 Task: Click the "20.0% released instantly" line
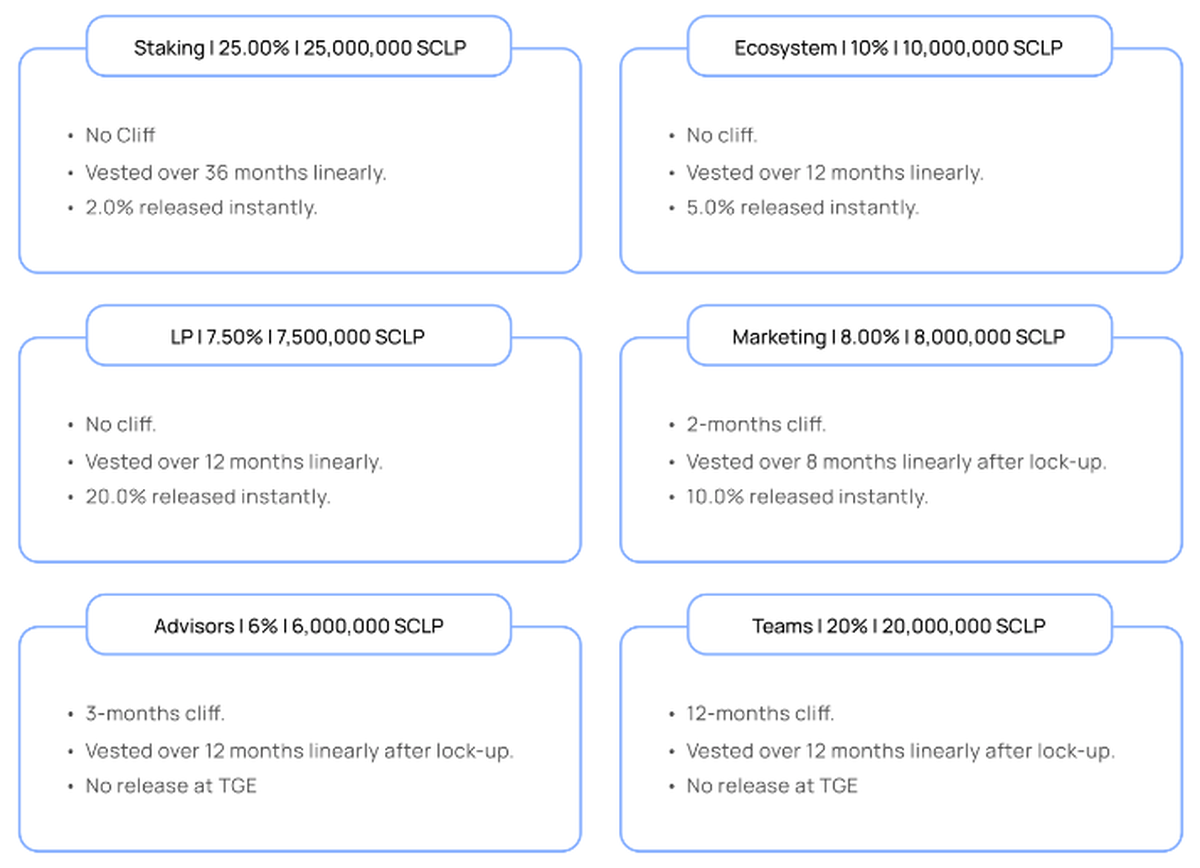tap(207, 497)
